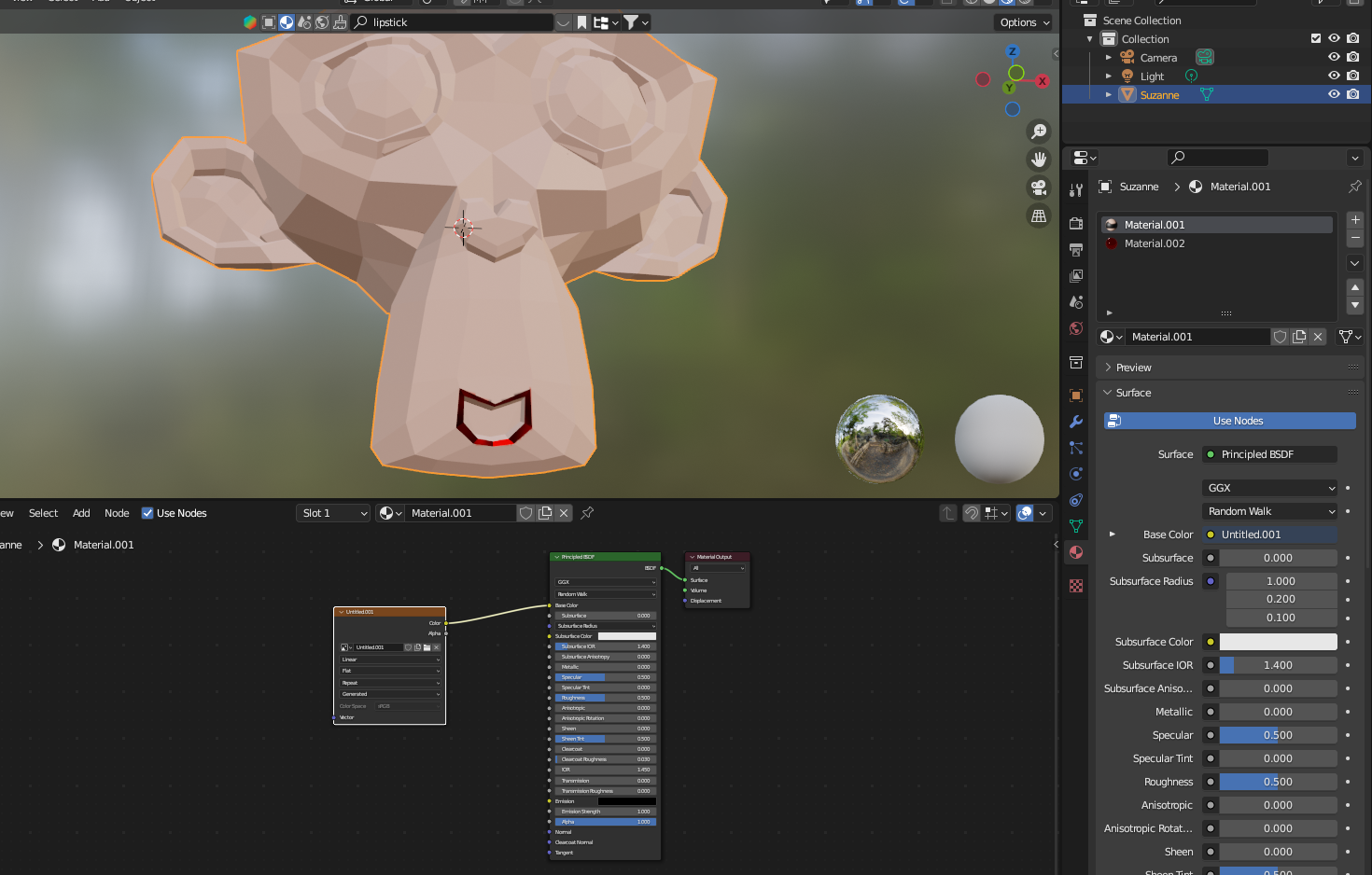
Task: Click the Principled BSDF surface shader field
Action: (x=1270, y=454)
